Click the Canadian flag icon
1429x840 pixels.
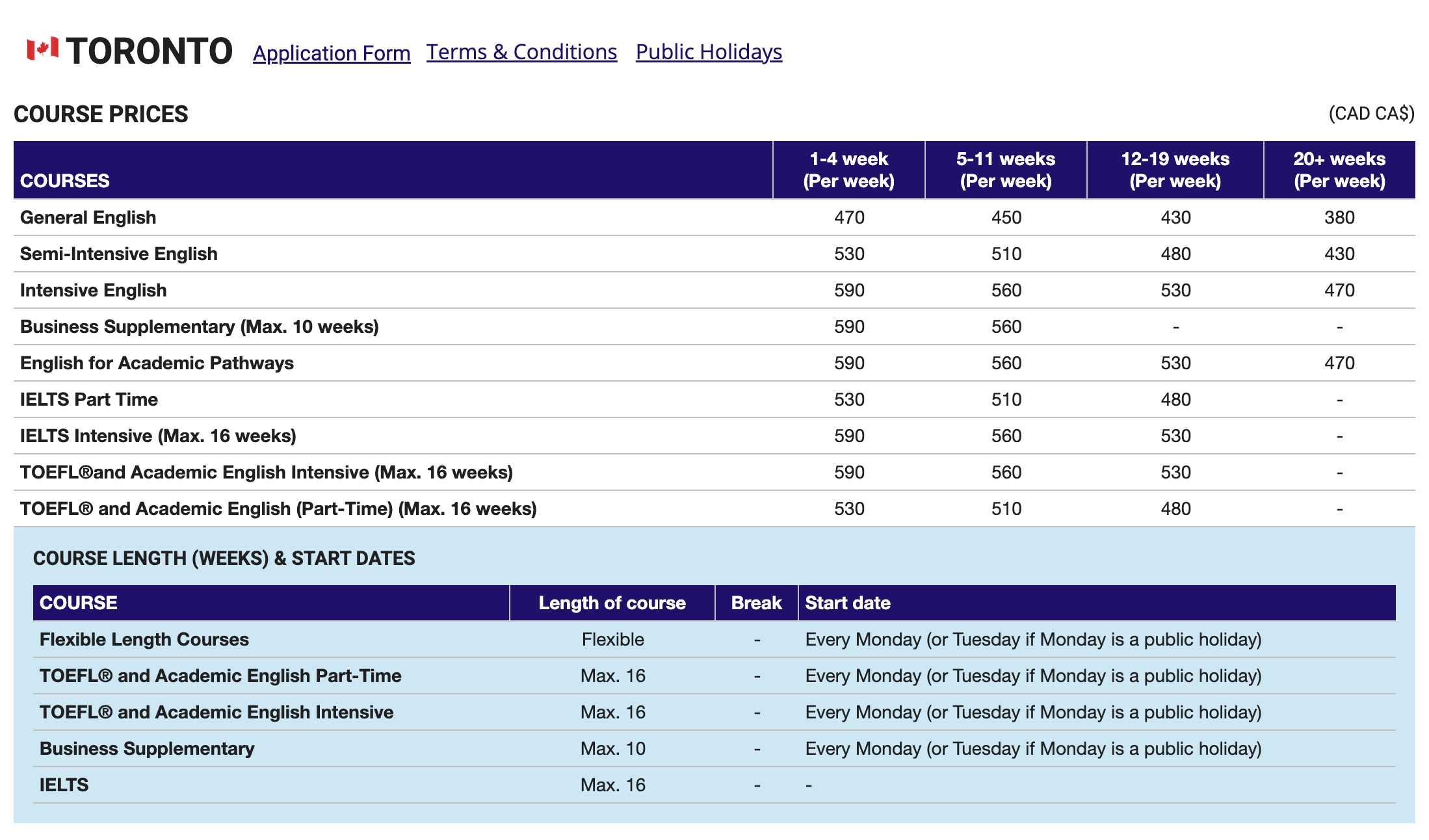coord(42,49)
